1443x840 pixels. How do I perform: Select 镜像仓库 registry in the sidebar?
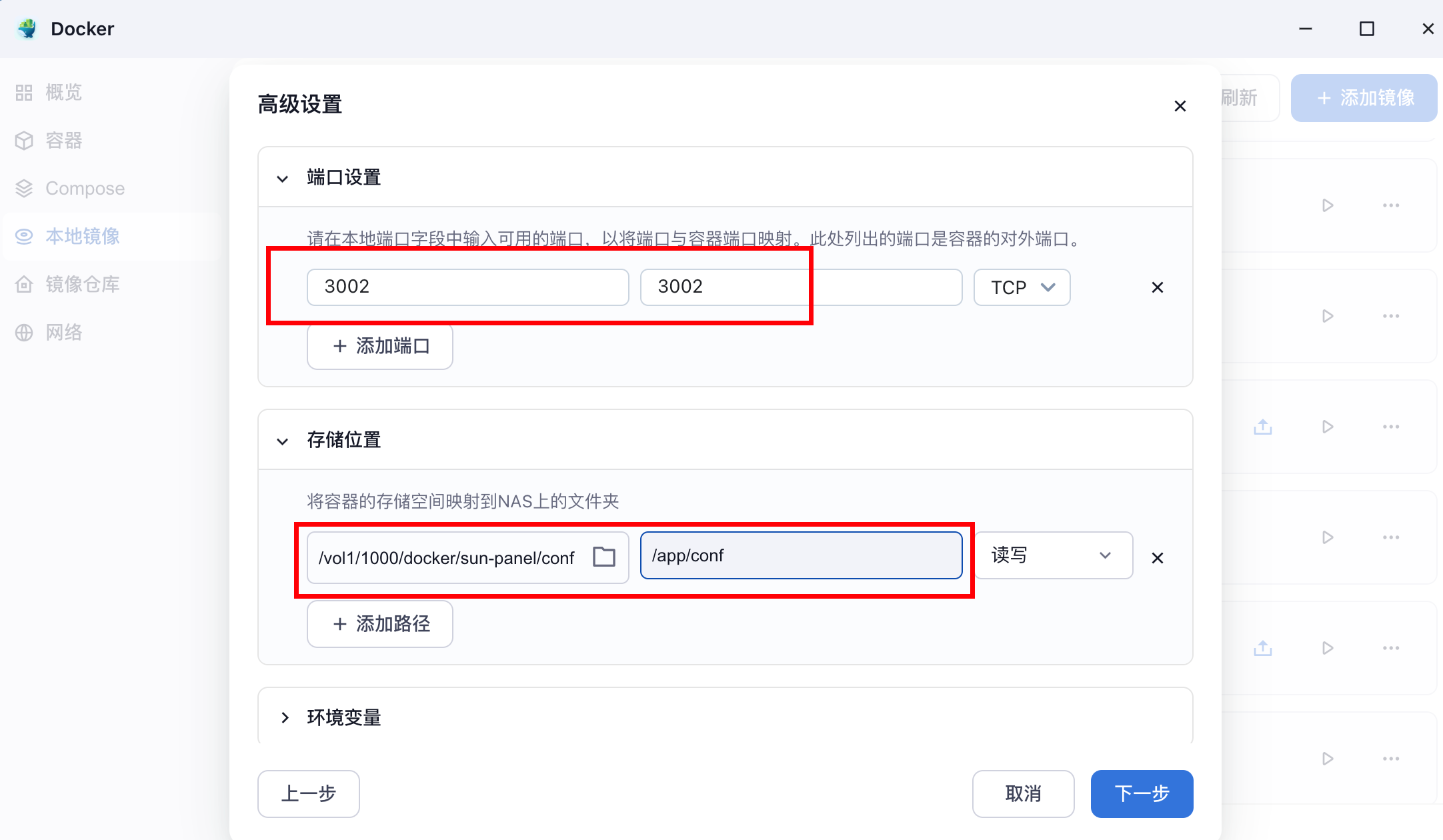pos(82,285)
